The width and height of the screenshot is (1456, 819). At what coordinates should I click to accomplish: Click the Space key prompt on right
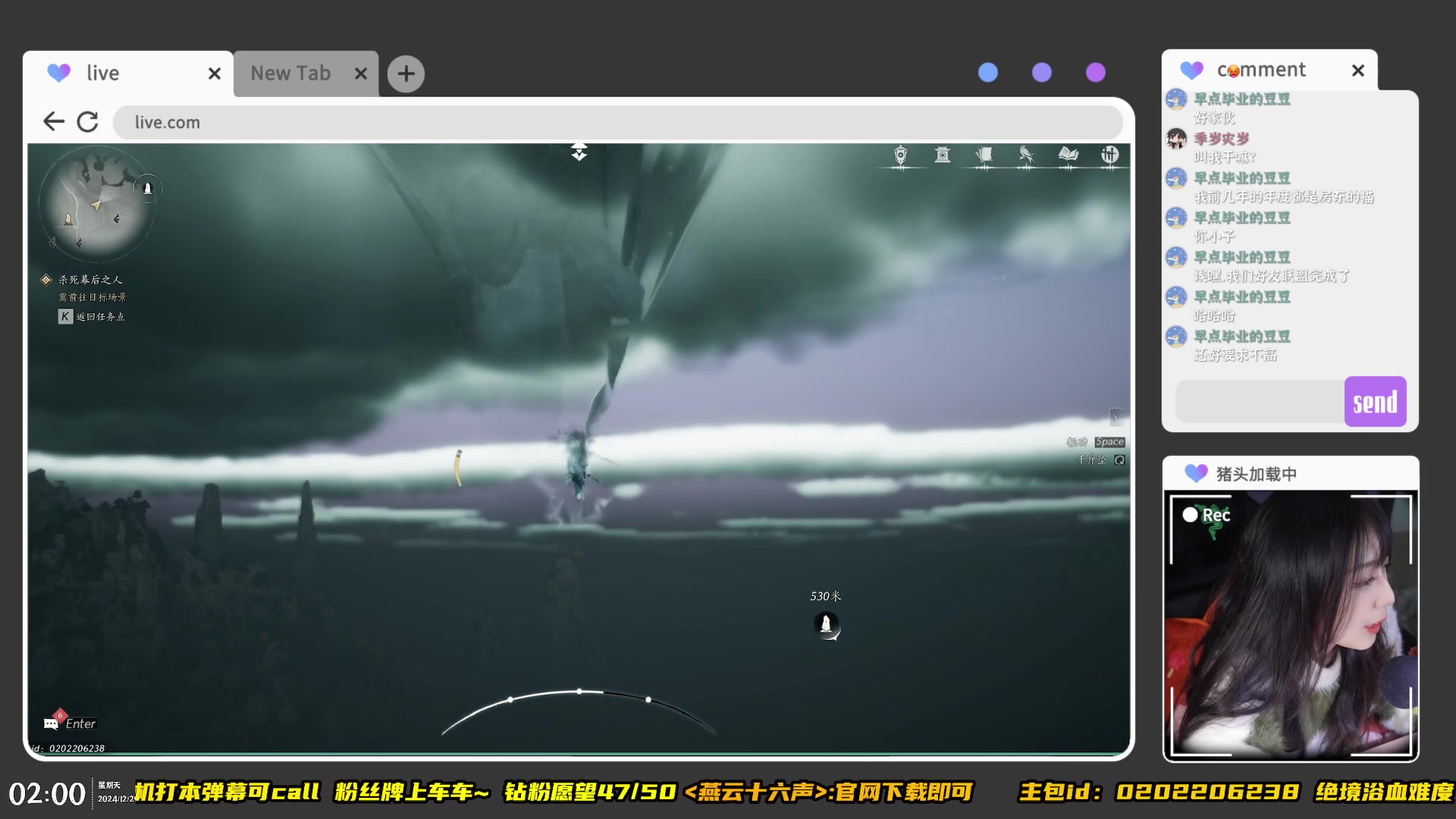pyautogui.click(x=1109, y=442)
